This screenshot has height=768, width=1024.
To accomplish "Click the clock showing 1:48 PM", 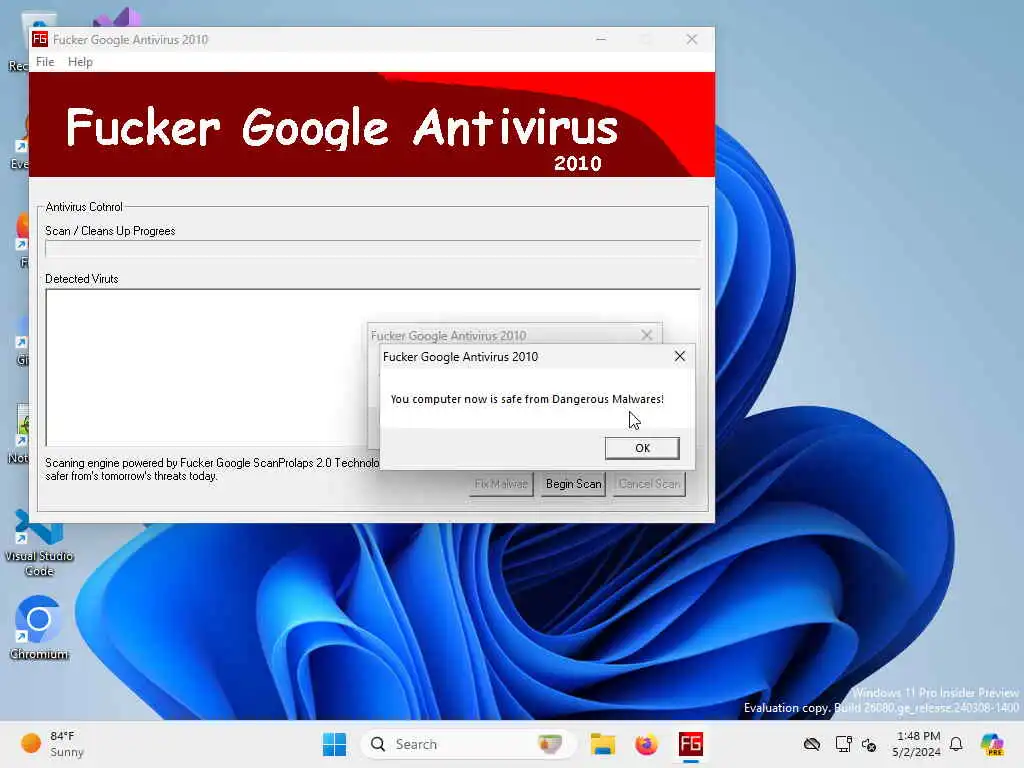I will (917, 744).
